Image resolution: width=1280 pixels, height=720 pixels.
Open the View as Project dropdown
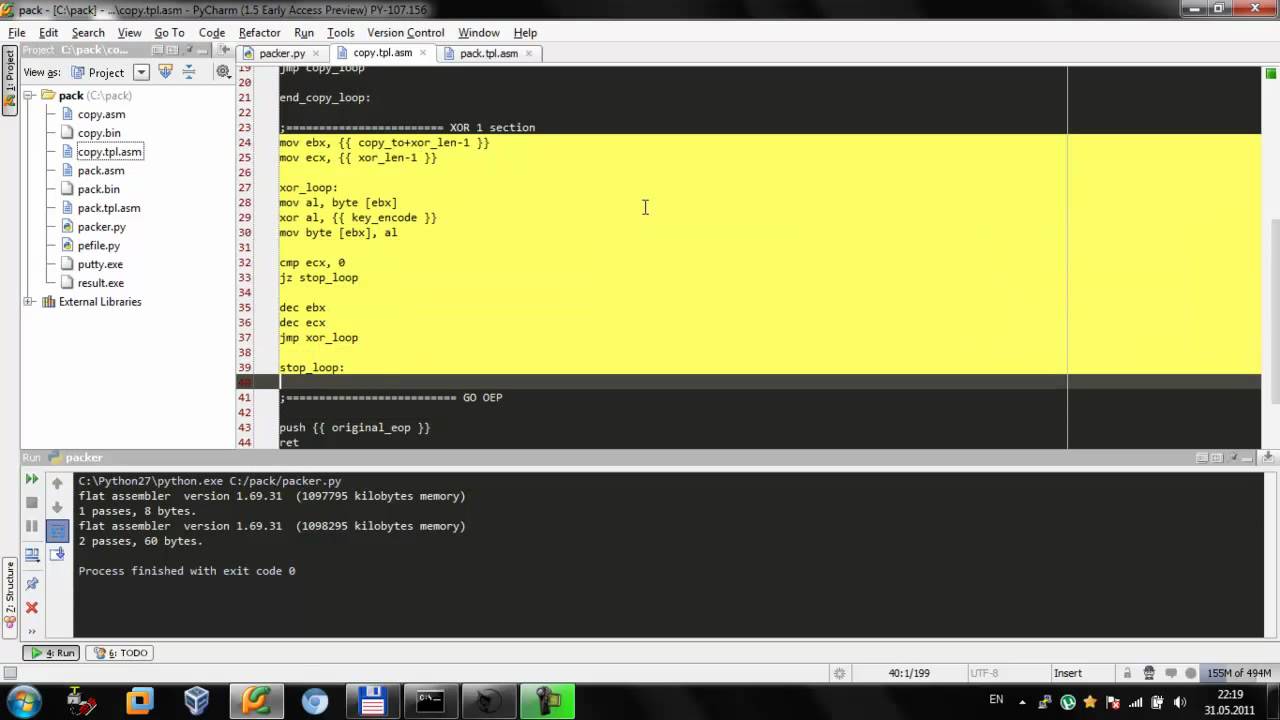pyautogui.click(x=141, y=72)
